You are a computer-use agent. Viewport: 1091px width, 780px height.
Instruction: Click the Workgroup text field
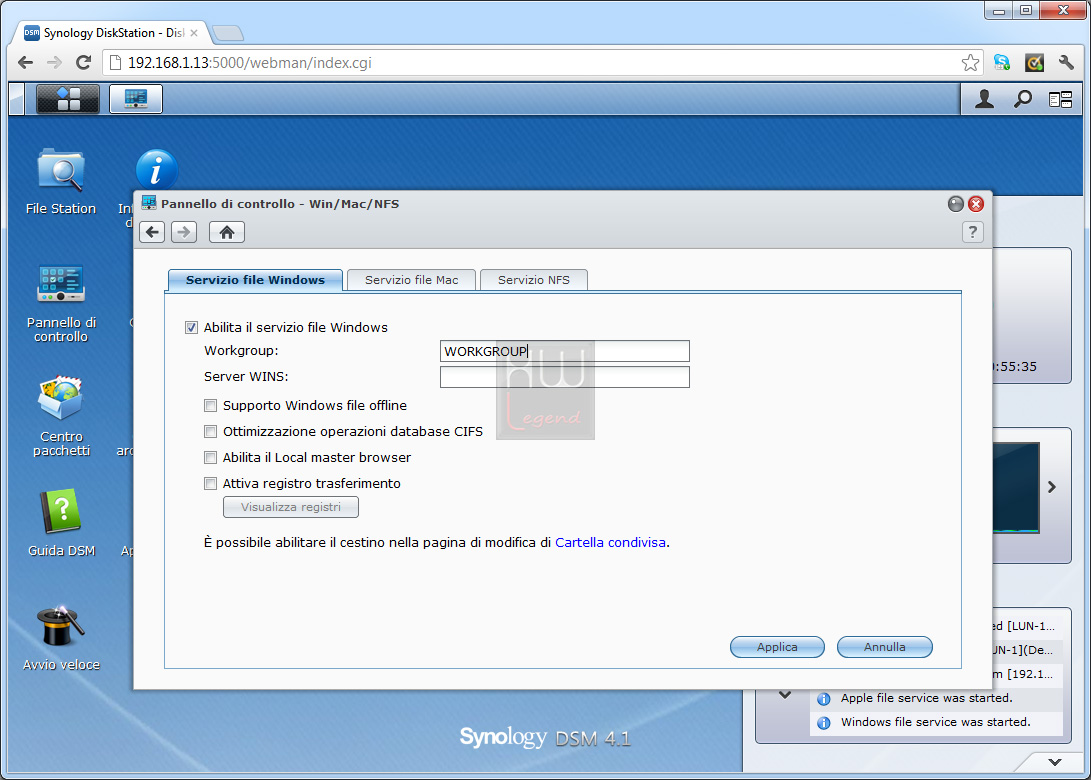(565, 351)
